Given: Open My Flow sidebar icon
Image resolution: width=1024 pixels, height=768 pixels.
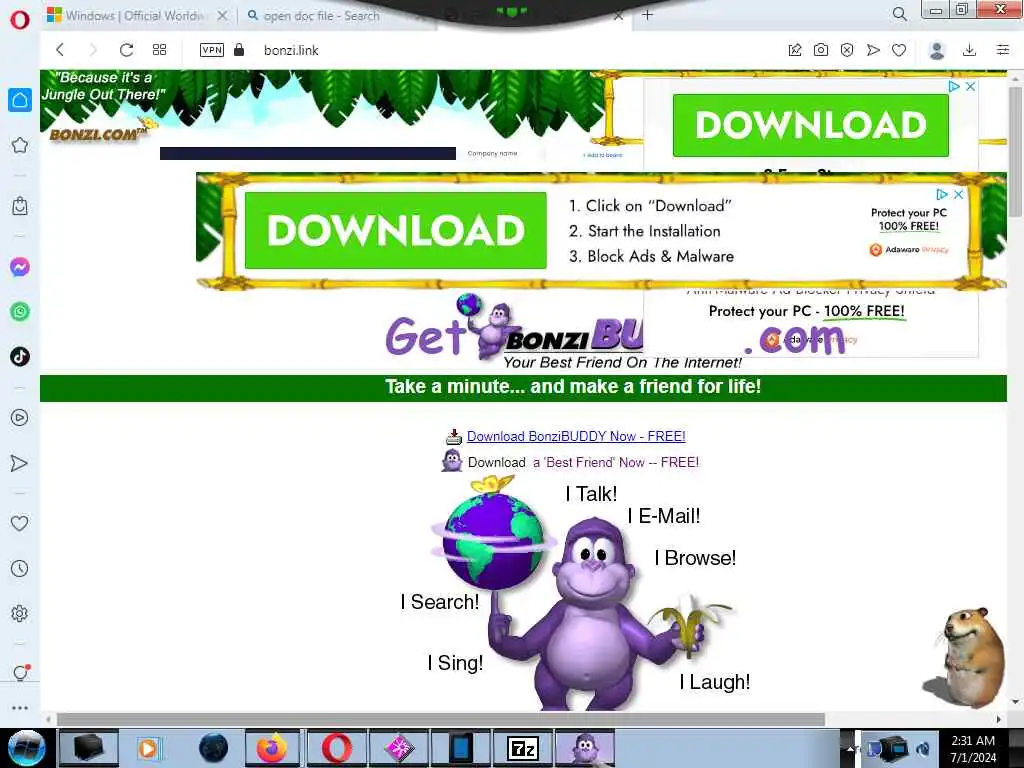Looking at the screenshot, I should (20, 463).
